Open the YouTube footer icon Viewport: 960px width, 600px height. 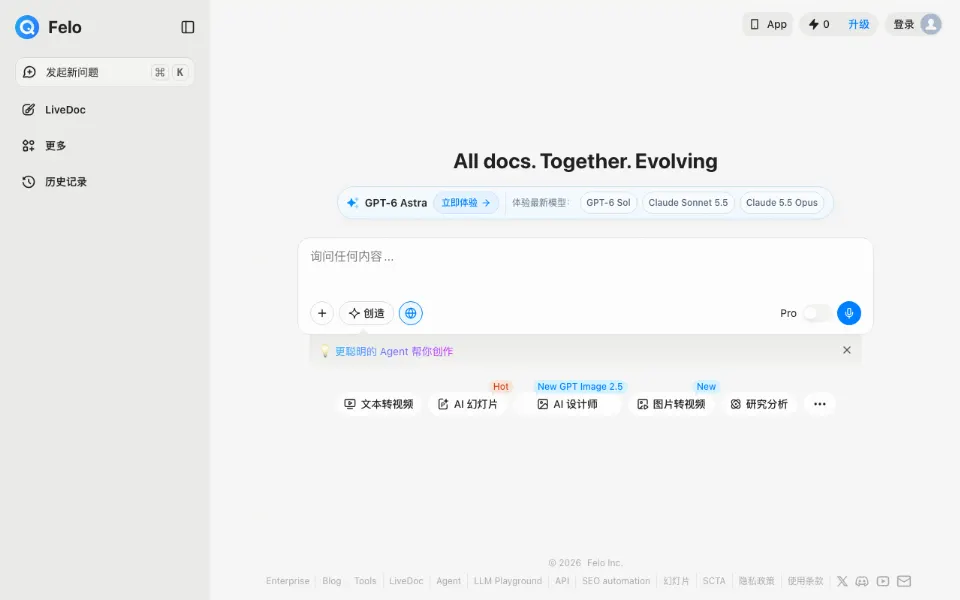click(x=883, y=581)
